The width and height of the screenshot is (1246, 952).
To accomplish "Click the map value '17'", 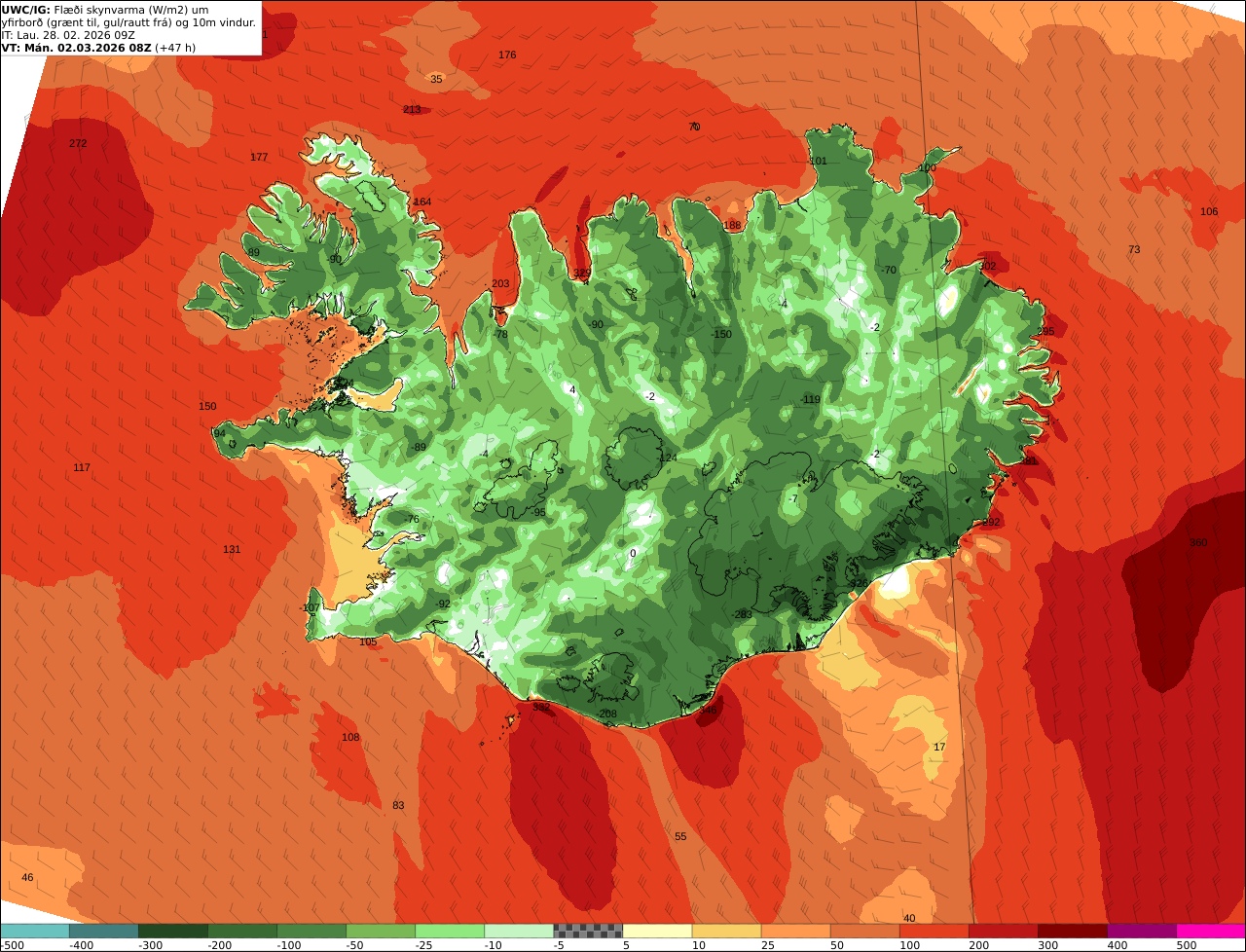I will 939,748.
